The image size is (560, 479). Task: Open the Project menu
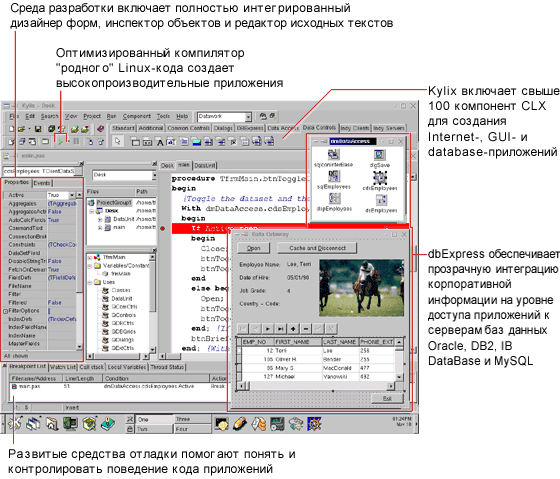click(x=92, y=116)
